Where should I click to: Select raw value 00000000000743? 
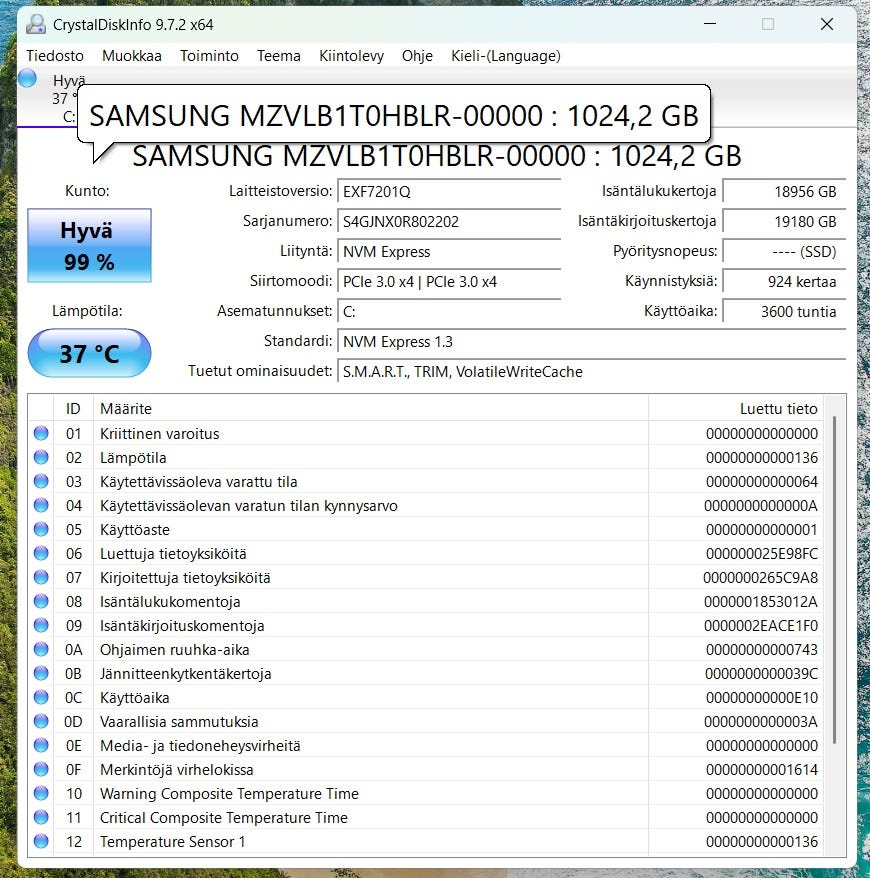pyautogui.click(x=761, y=650)
